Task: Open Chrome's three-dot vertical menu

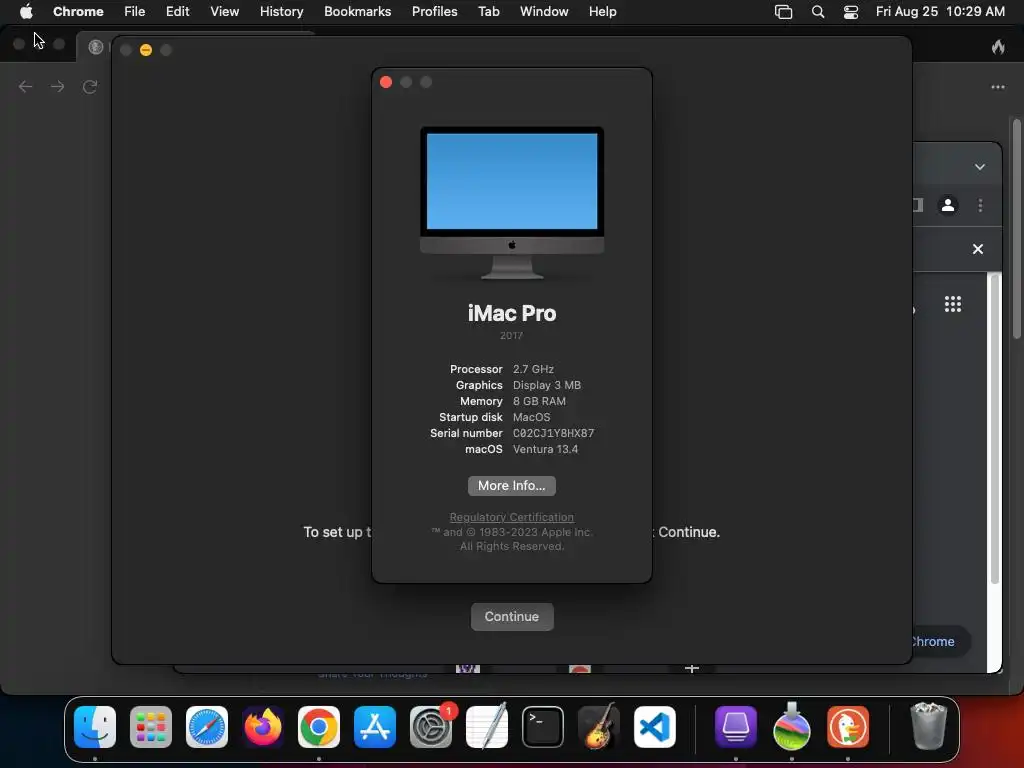Action: 980,205
